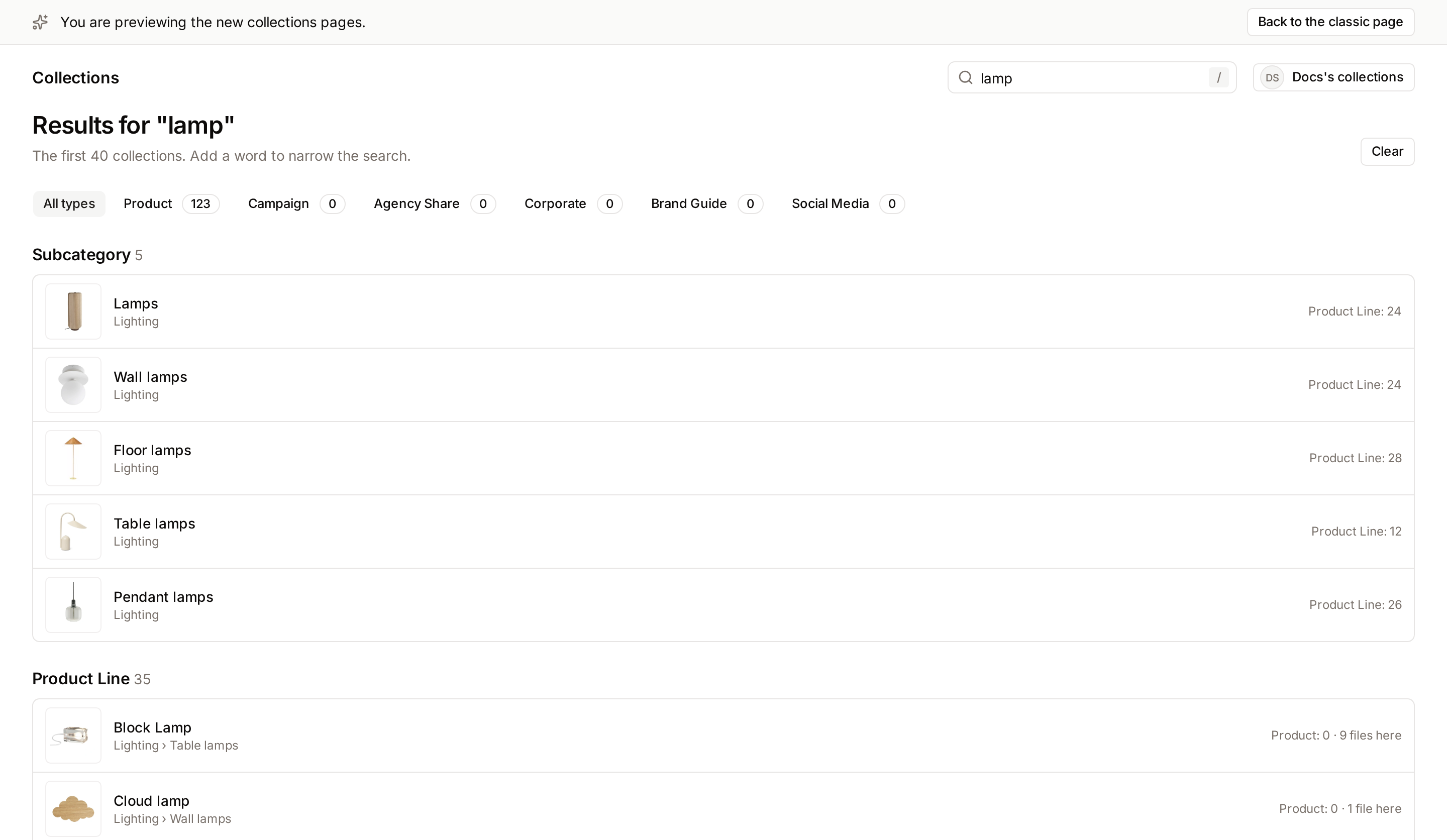Open the Cloud lamp thumbnail image

pos(73,809)
